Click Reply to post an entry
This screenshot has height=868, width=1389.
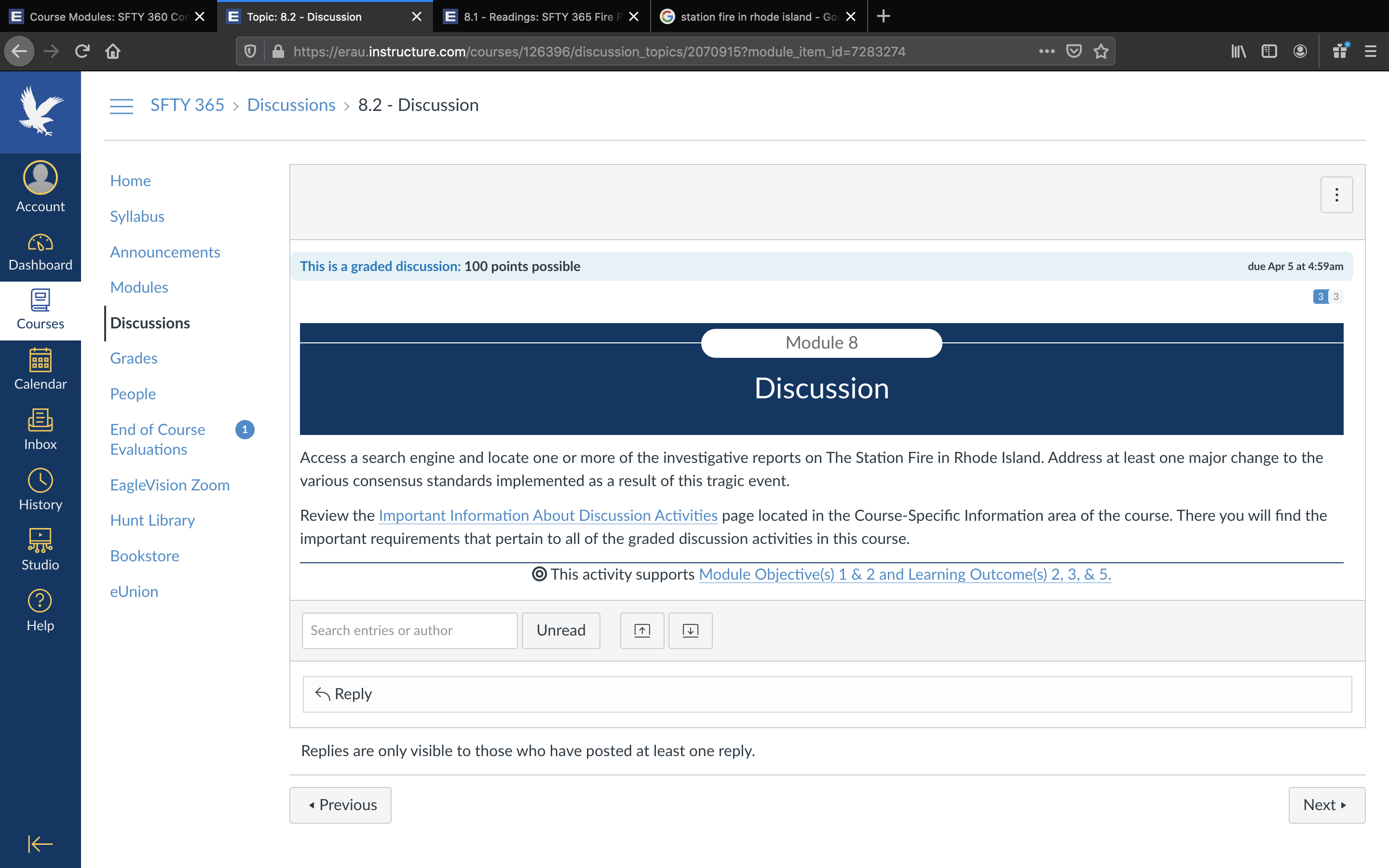pos(827,694)
